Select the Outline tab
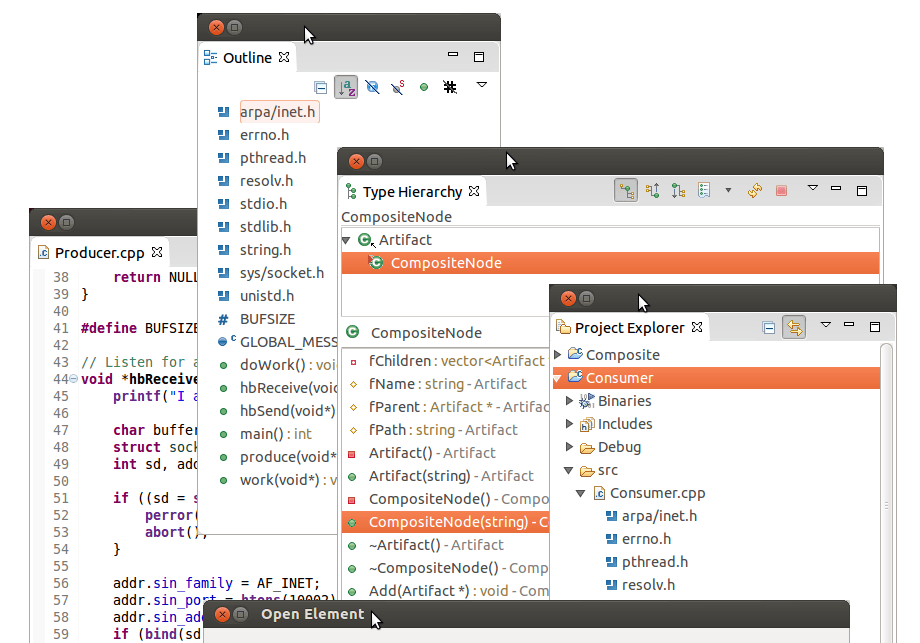The height and width of the screenshot is (643, 920). coord(247,57)
